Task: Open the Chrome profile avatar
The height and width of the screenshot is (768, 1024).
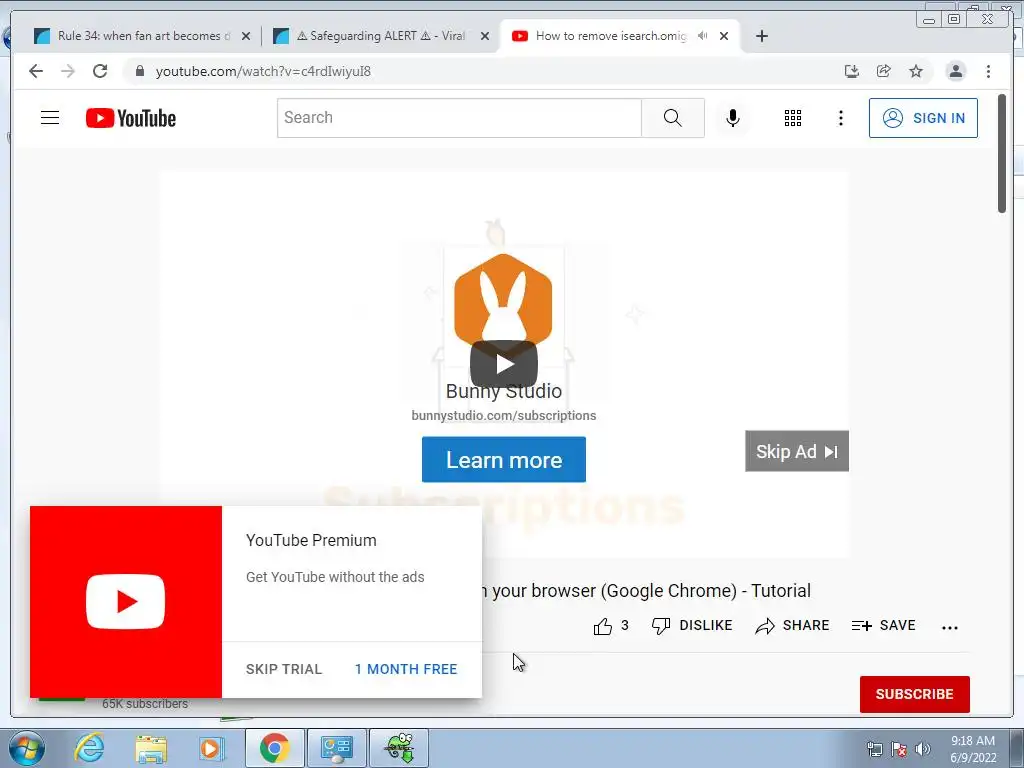Action: tap(955, 71)
